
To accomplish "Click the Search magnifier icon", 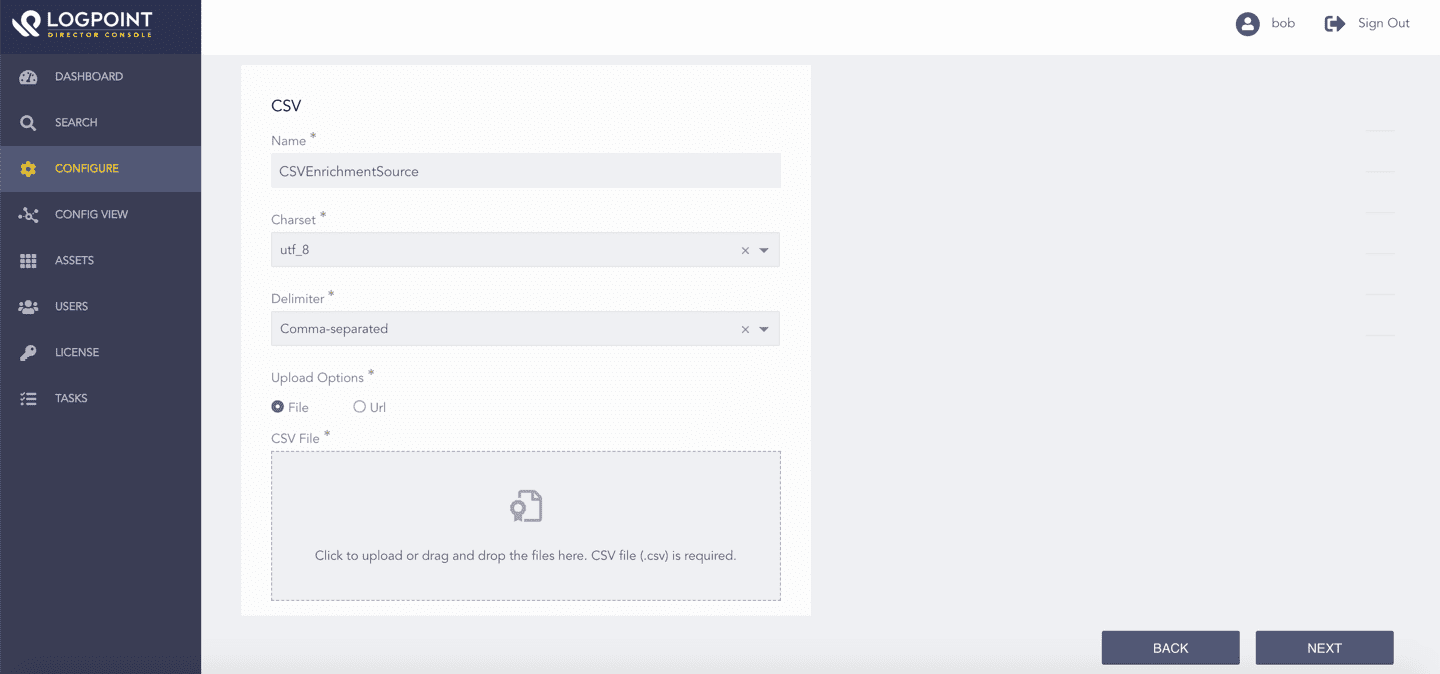I will [x=28, y=123].
